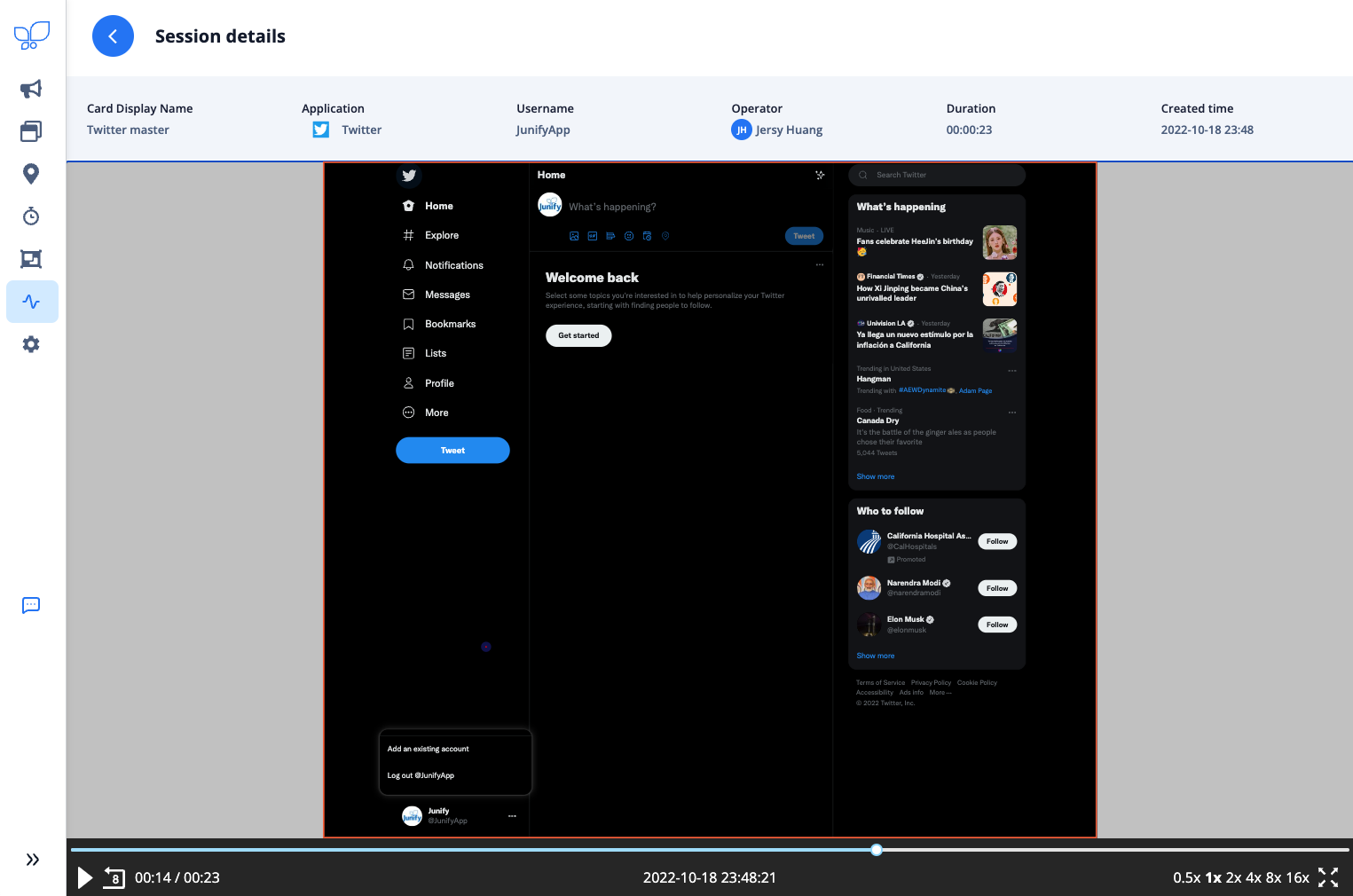Screen dimensions: 1353x896
Task: Set playback speed to 2x
Action: pos(1234,877)
